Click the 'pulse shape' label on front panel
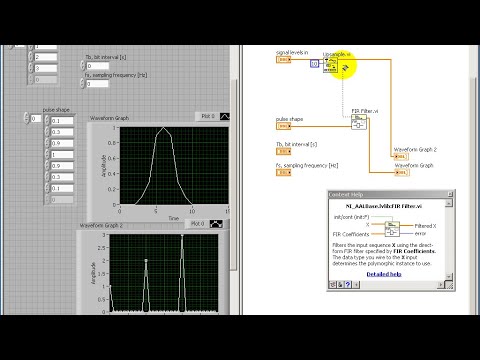The height and width of the screenshot is (360, 480). [56, 110]
